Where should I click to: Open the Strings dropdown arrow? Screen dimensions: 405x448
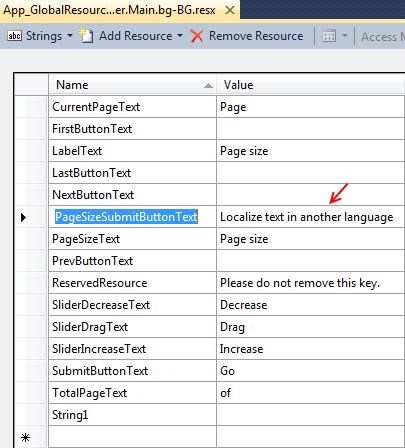[x=70, y=35]
